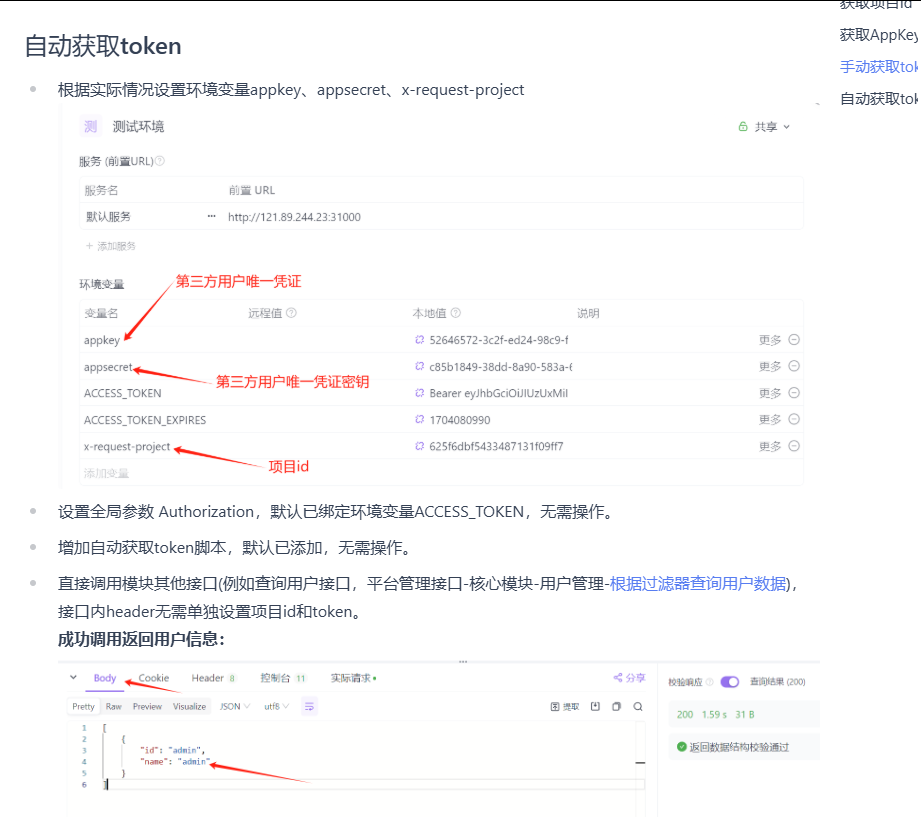921x835 pixels.
Task: Click the 手动获取token sidebar entry
Action: tap(879, 66)
